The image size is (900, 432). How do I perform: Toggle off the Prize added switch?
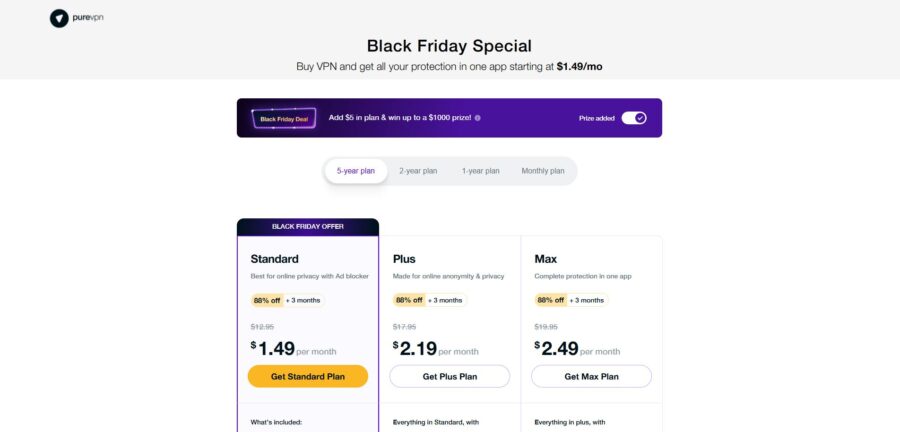click(x=634, y=118)
